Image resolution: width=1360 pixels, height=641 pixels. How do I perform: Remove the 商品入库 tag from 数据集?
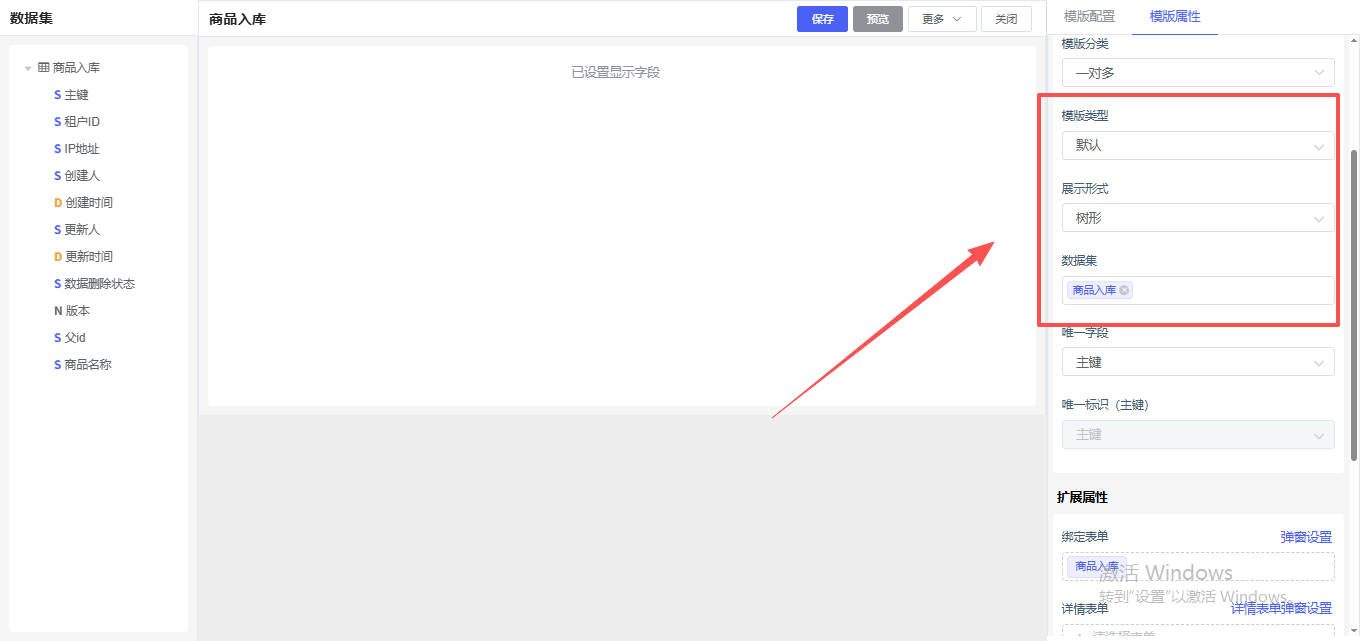[x=1125, y=290]
